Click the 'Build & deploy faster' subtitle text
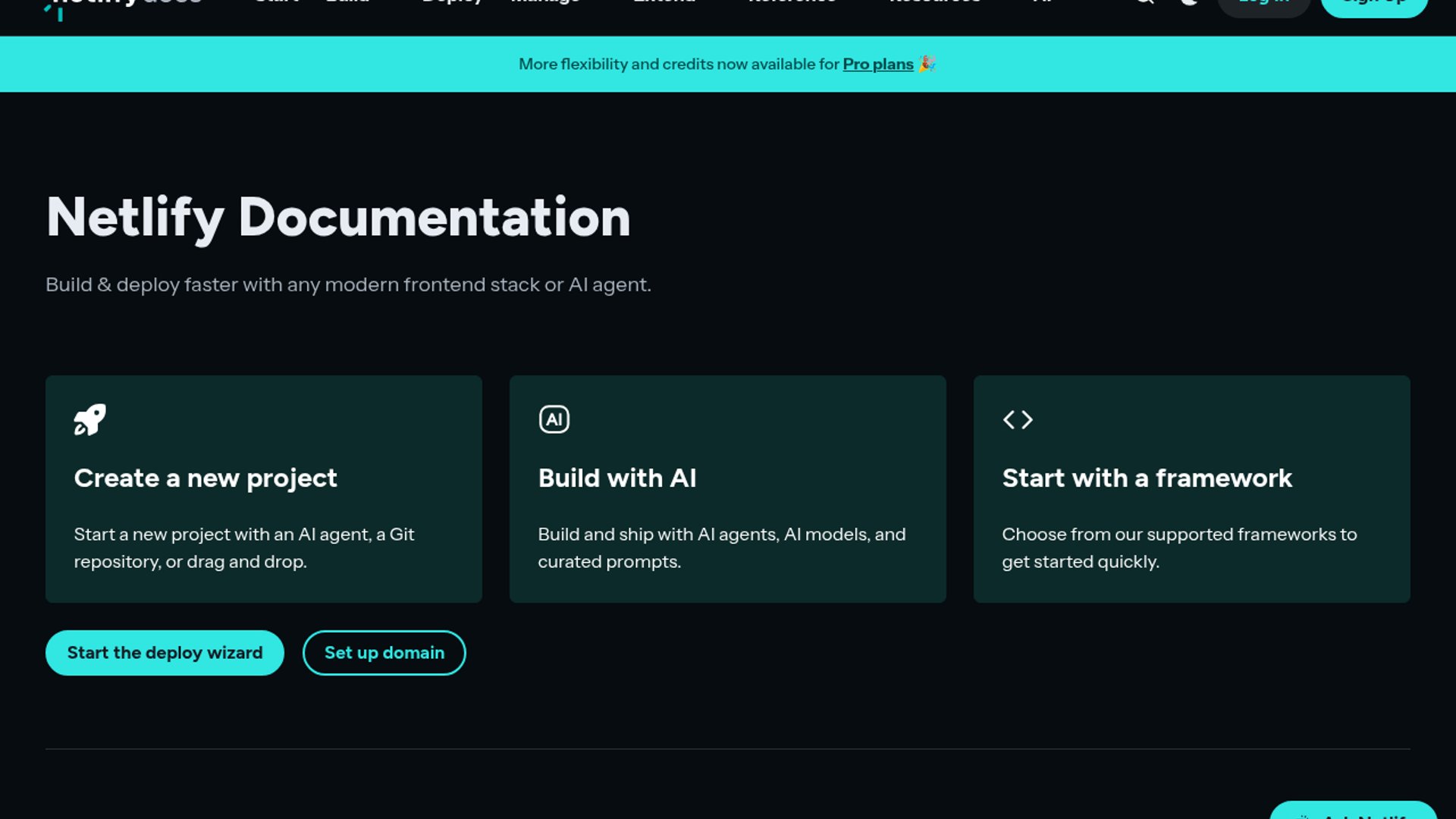 pos(348,285)
